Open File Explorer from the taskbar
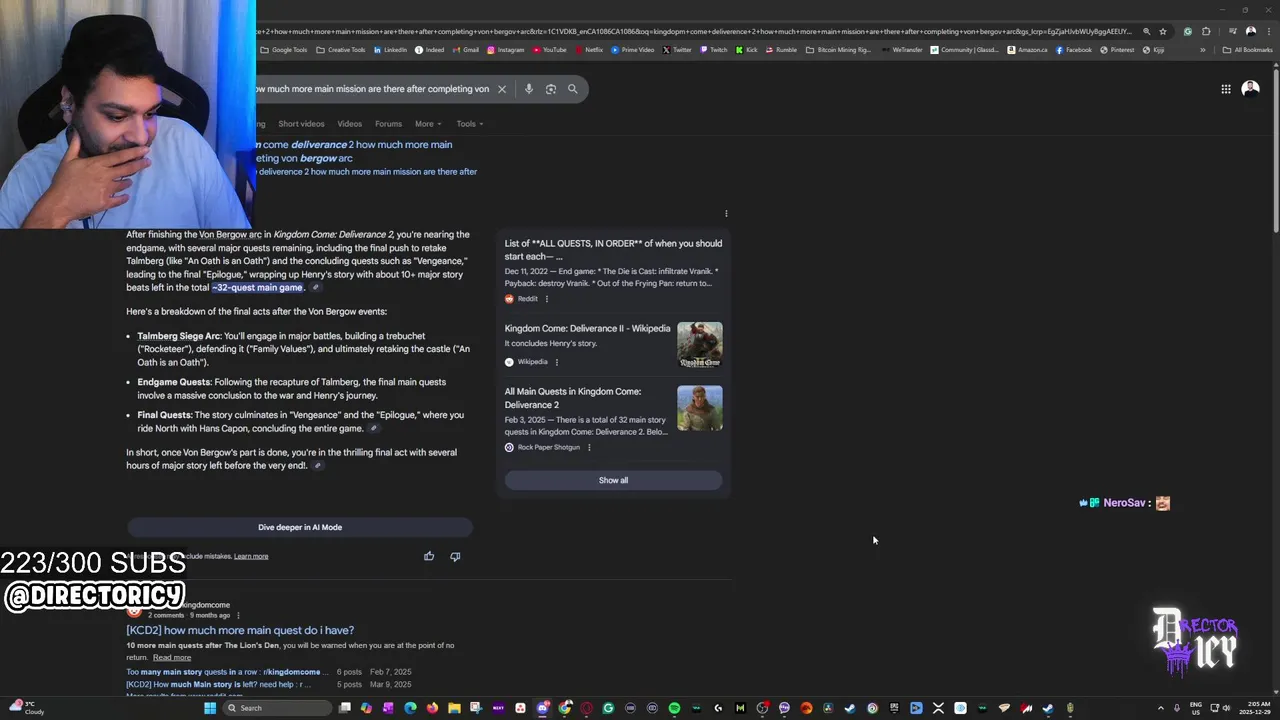Screen dimensions: 1280x720 [454, 708]
